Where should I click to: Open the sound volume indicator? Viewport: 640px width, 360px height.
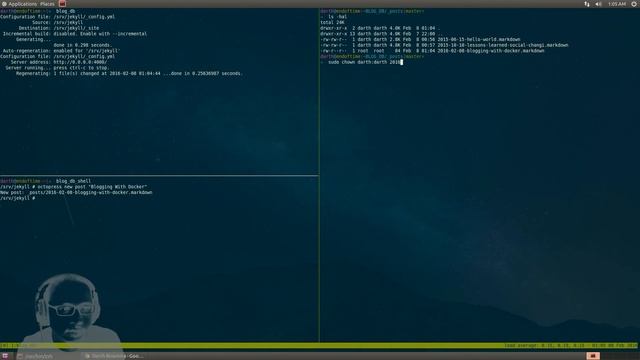coord(598,4)
